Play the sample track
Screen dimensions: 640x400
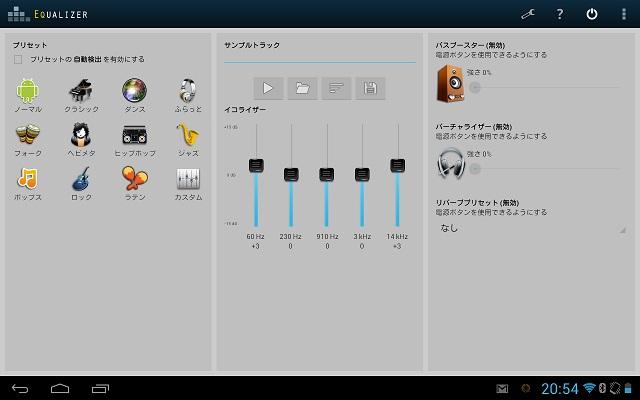tap(268, 88)
